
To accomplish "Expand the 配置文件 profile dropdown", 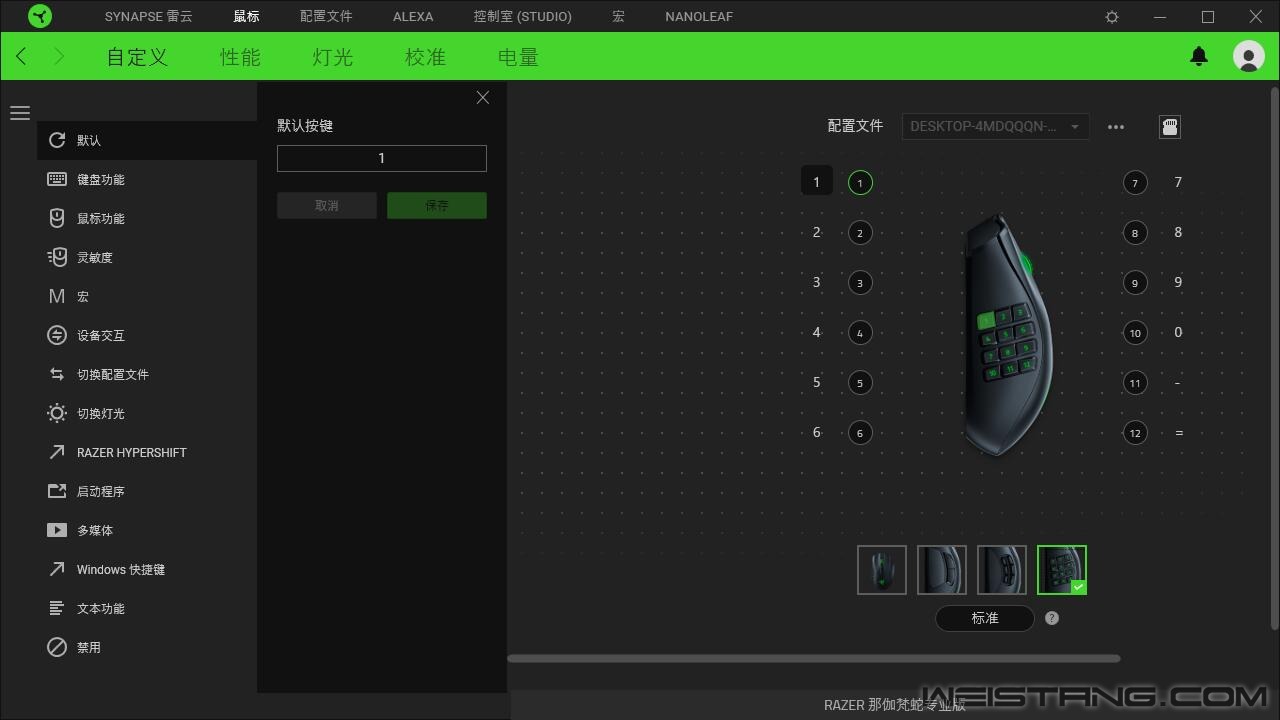I will (995, 127).
